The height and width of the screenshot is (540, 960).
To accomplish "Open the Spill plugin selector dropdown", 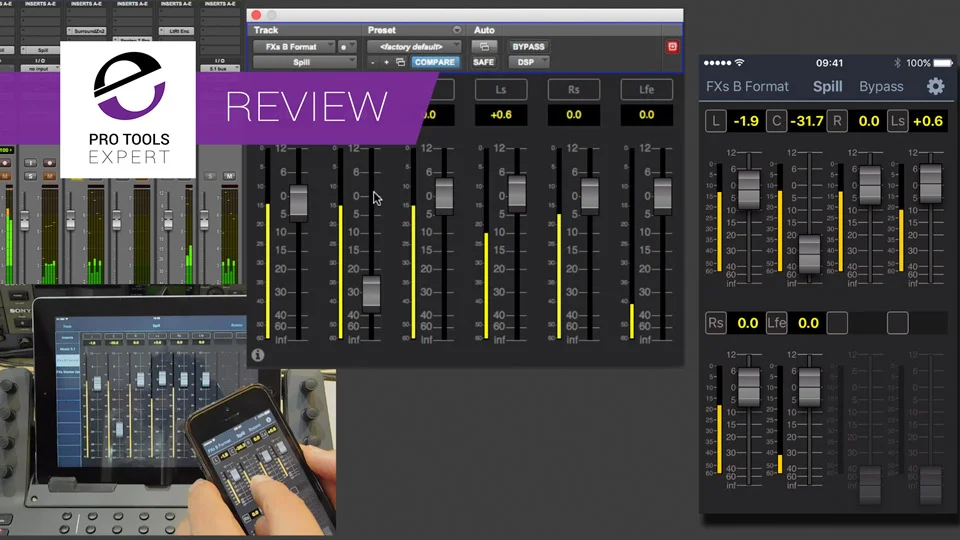I will pos(304,62).
